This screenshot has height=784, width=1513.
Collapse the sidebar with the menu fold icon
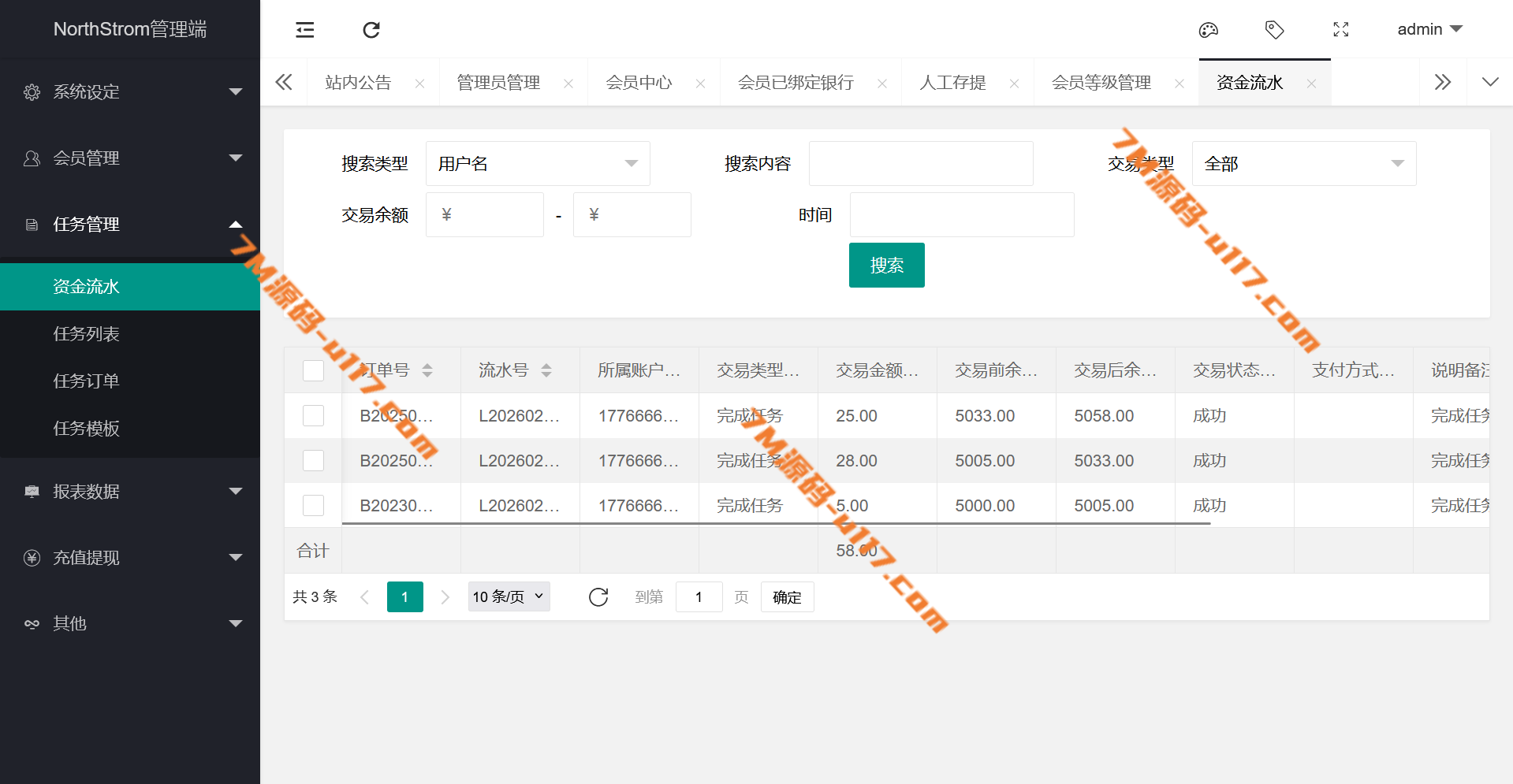coord(304,30)
